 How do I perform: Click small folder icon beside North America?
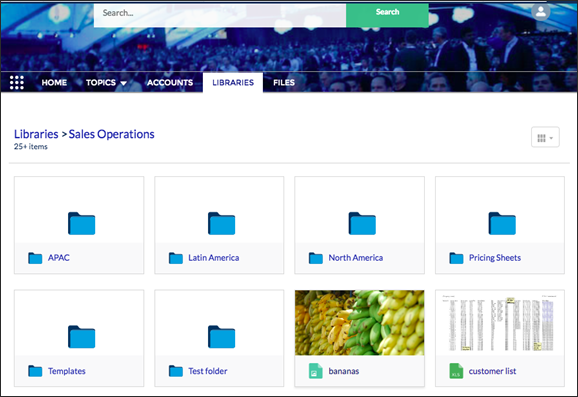tap(316, 258)
